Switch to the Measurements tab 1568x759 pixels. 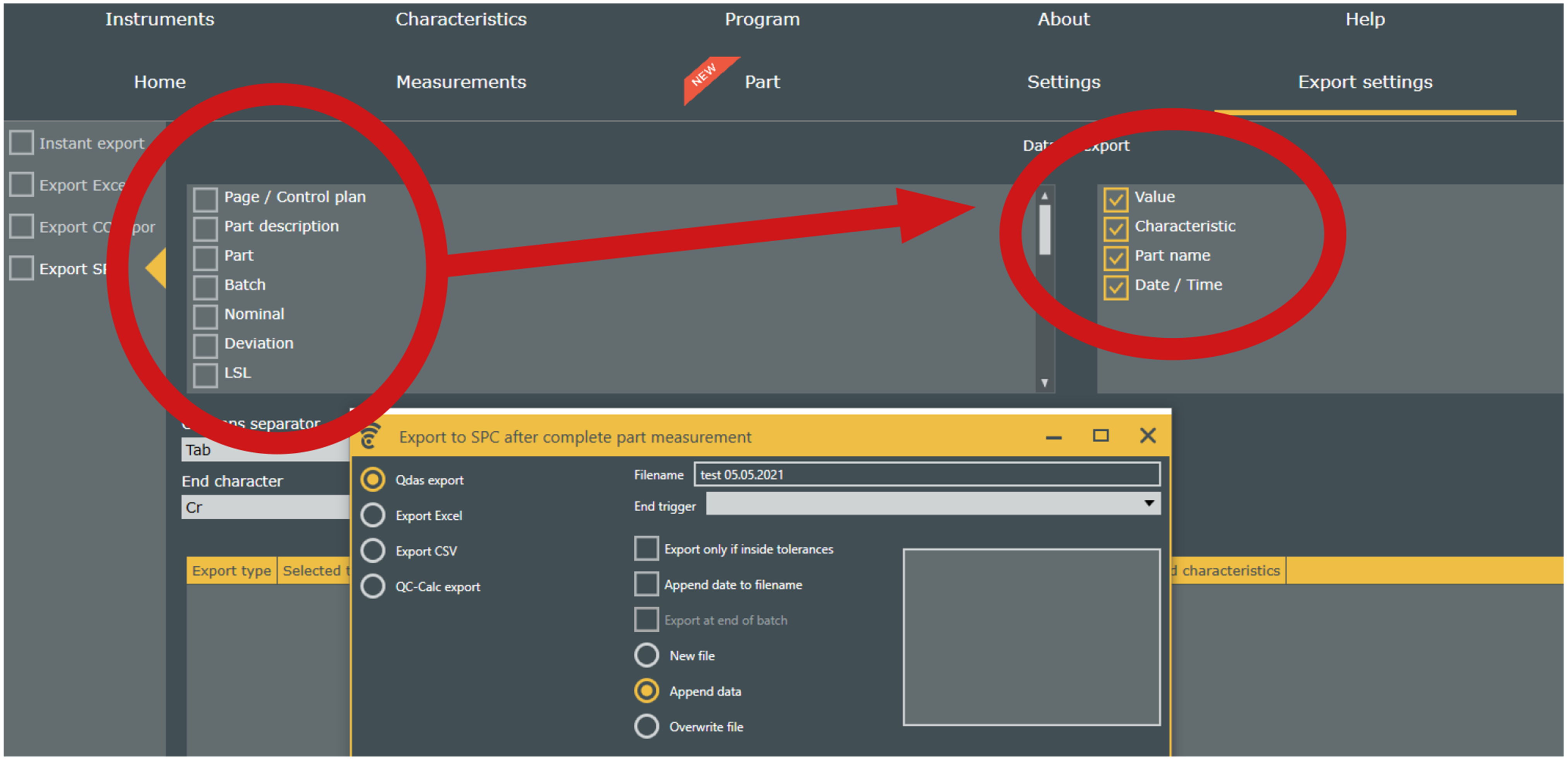pyautogui.click(x=461, y=82)
